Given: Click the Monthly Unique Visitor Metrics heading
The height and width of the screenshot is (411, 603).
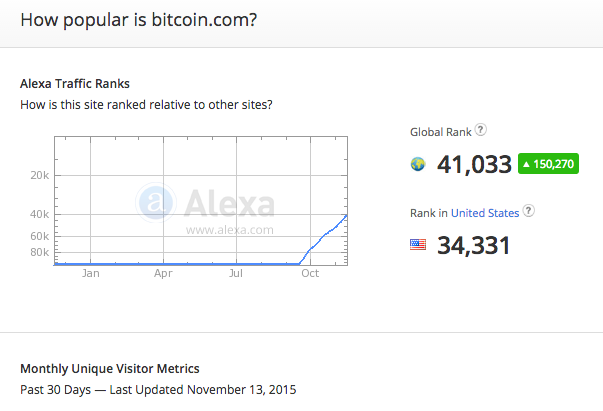Looking at the screenshot, I should 110,369.
